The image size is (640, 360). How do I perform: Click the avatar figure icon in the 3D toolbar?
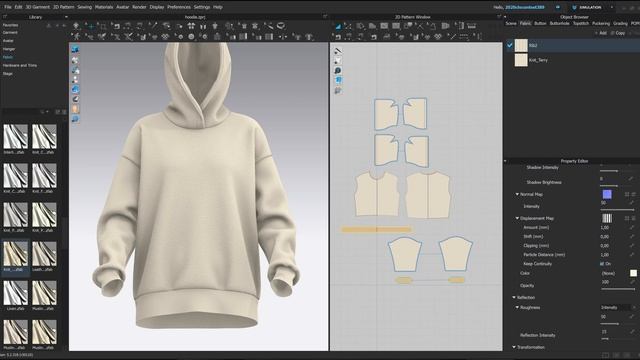point(215,26)
